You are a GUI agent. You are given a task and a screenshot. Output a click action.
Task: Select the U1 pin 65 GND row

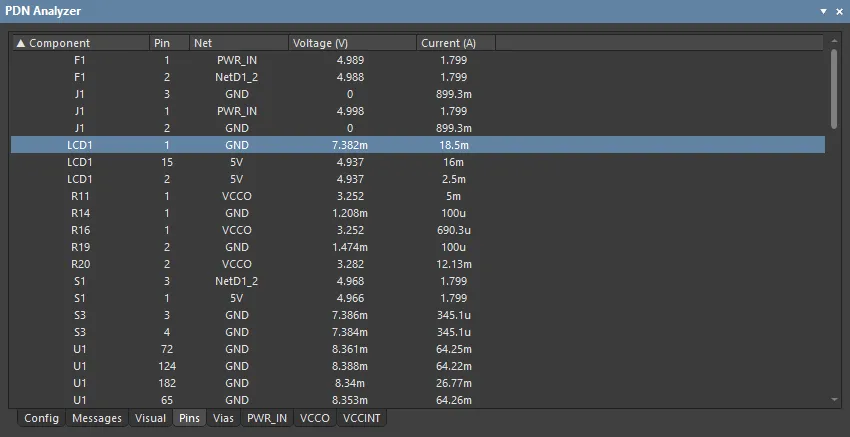pos(418,400)
